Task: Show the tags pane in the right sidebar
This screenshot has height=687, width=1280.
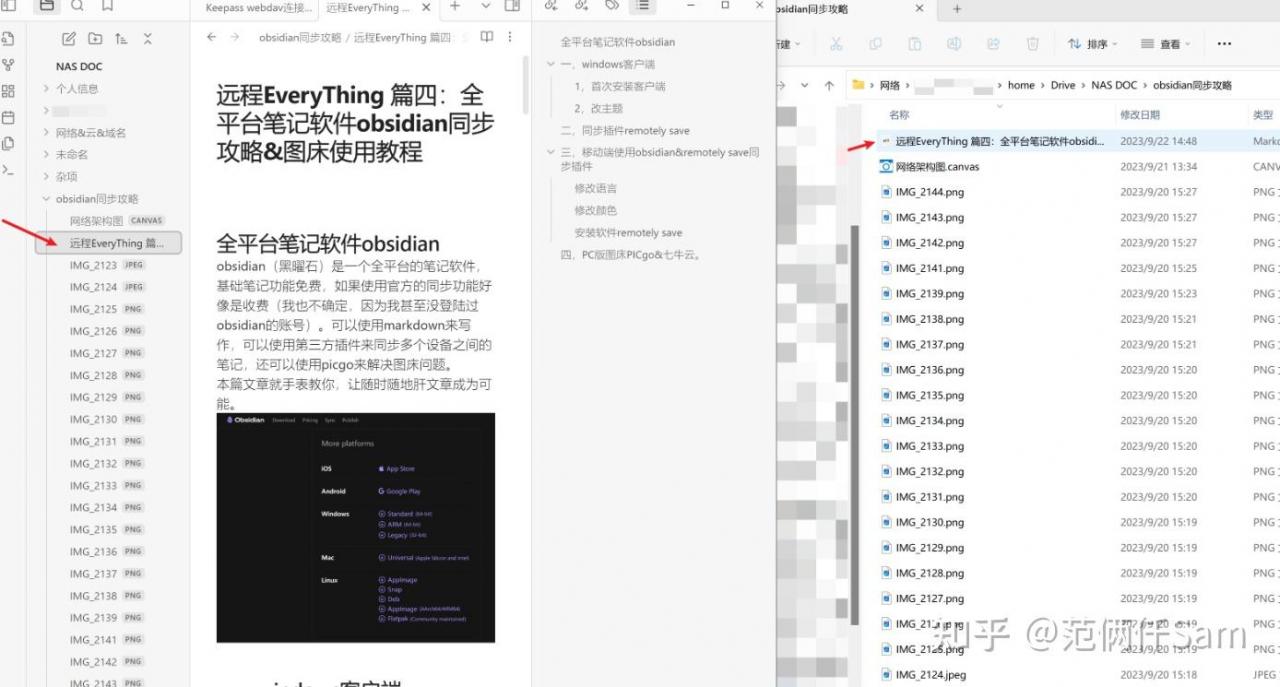Action: point(612,6)
